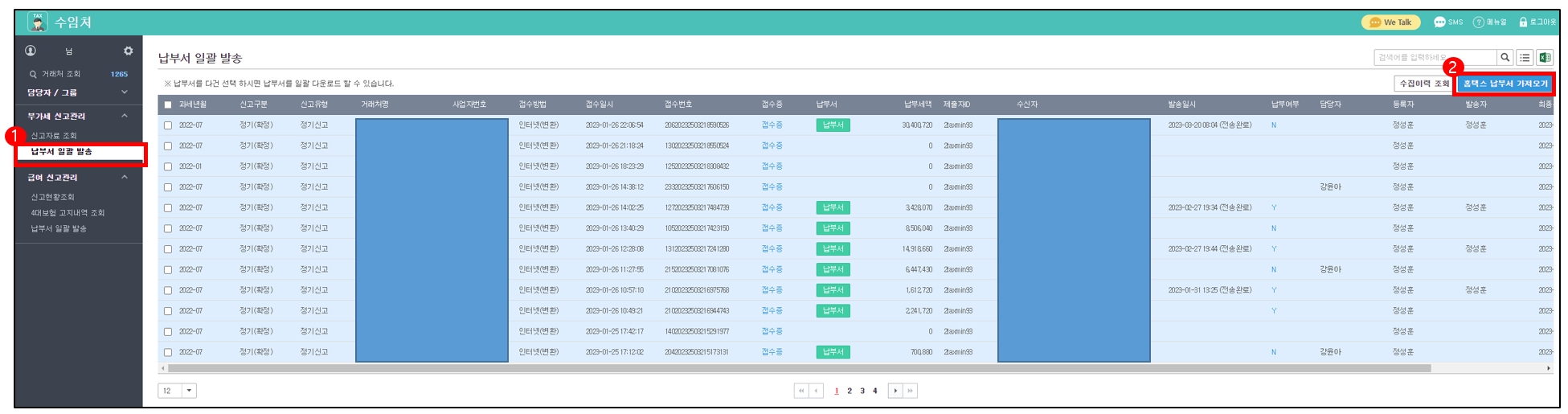Check the checkbox for the 2022-01 row
The image size is (1568, 414).
point(168,166)
